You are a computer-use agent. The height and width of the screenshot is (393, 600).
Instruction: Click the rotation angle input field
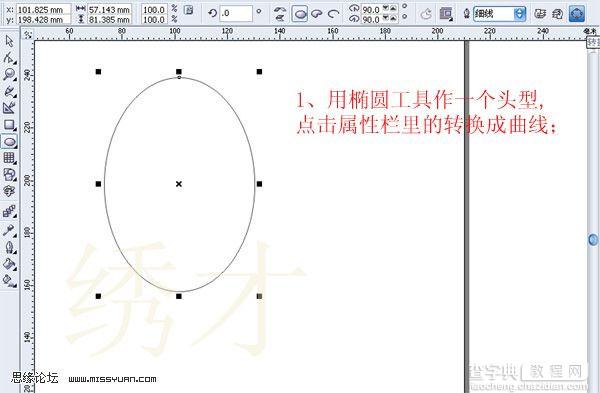(x=236, y=13)
